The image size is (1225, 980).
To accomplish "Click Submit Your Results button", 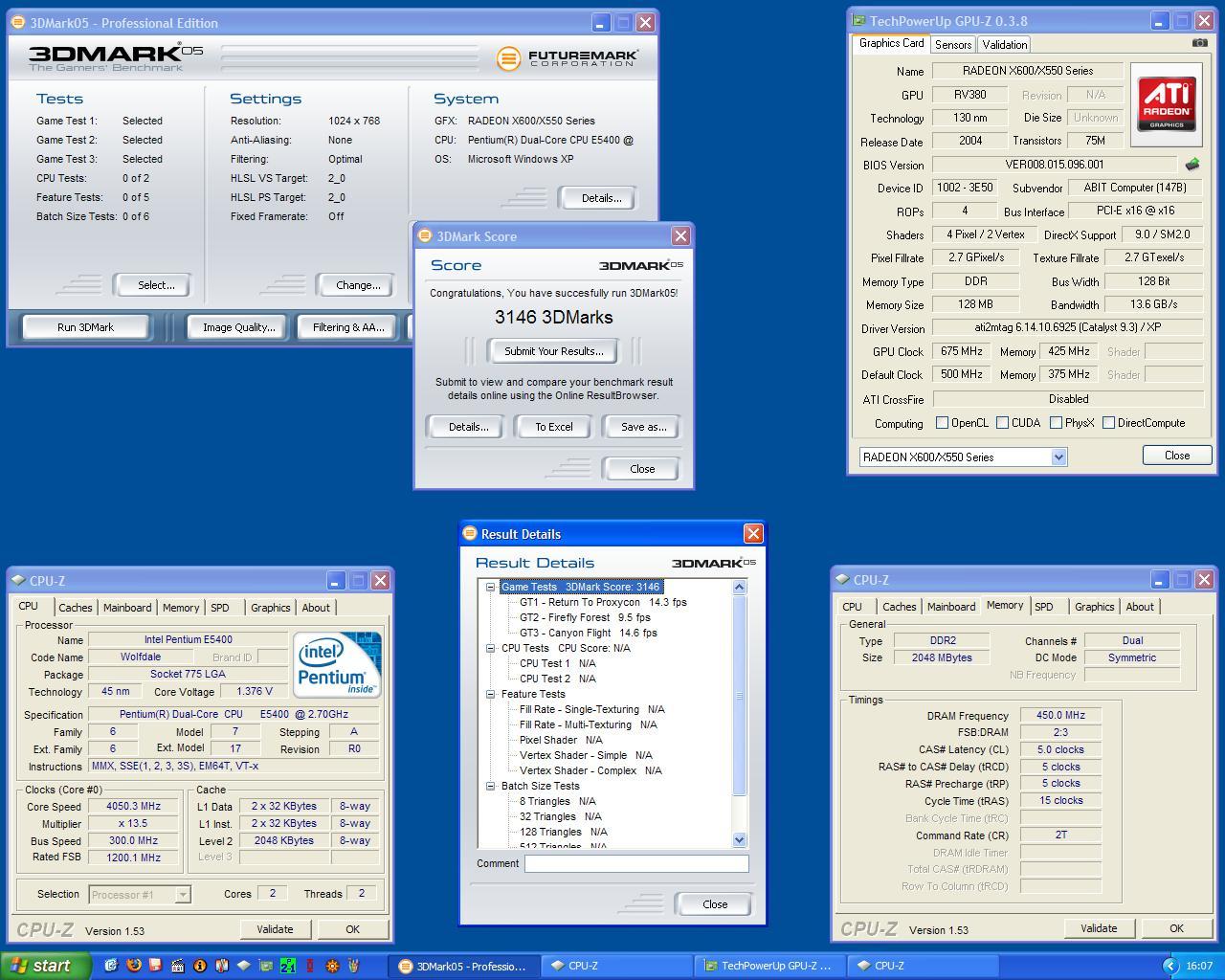I will point(553,351).
